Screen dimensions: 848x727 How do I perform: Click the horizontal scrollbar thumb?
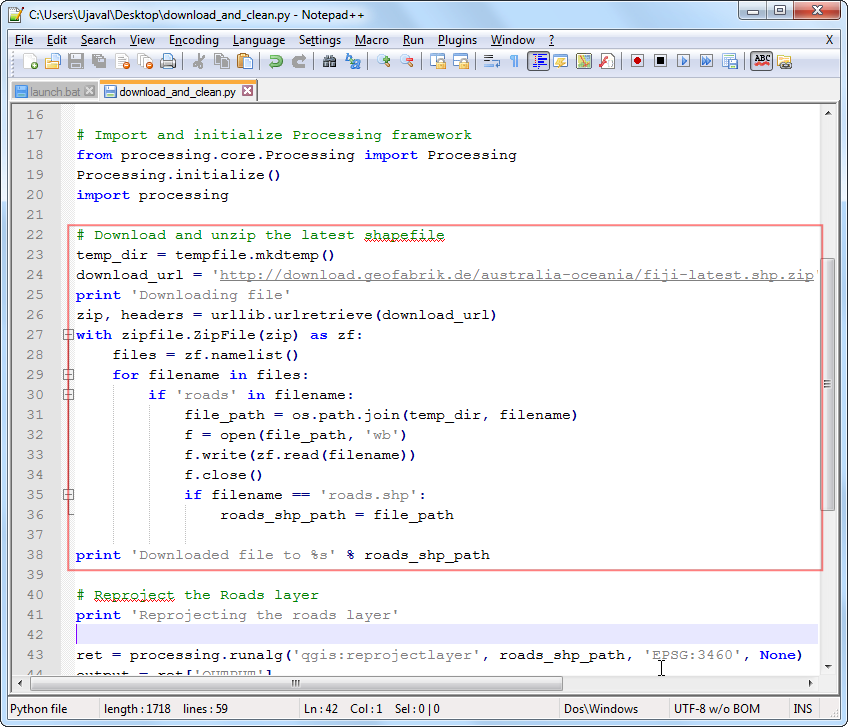(x=294, y=684)
